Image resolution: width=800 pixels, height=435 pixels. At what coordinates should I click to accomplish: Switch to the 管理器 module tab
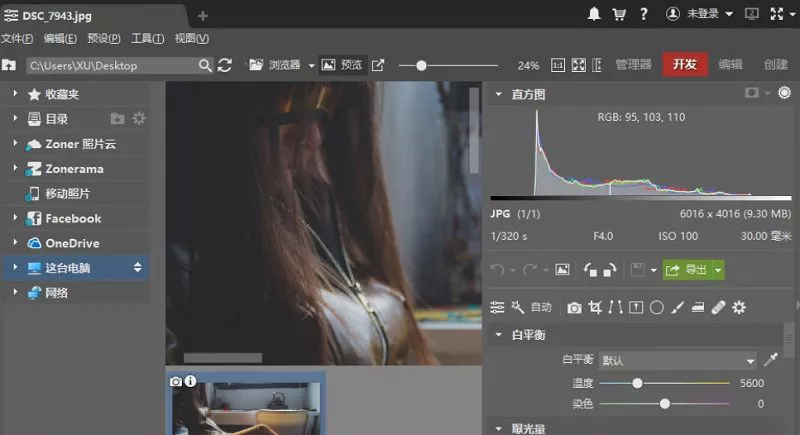tap(633, 64)
